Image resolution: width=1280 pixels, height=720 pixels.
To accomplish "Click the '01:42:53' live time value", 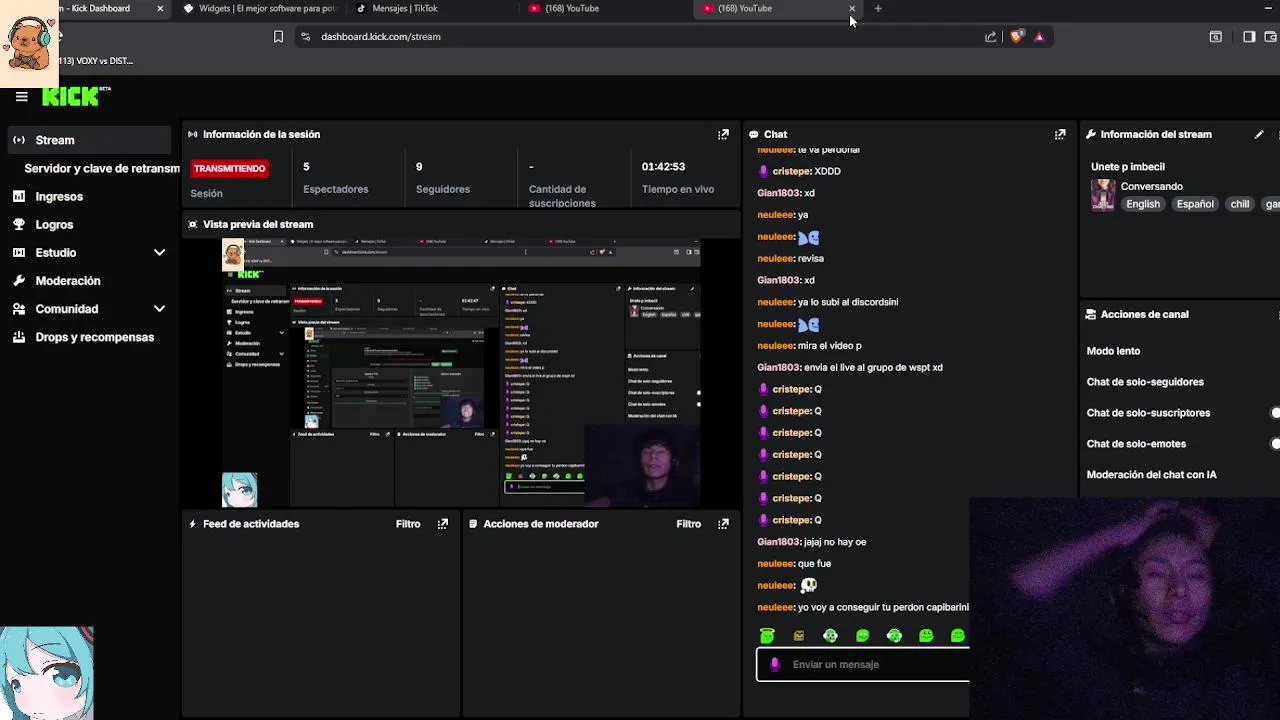I will pyautogui.click(x=663, y=167).
